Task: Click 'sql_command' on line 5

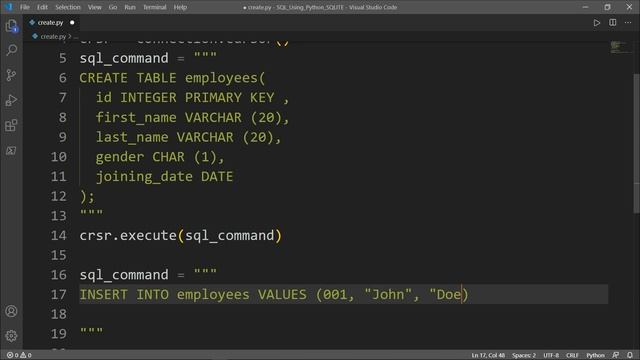Action: pyautogui.click(x=124, y=58)
